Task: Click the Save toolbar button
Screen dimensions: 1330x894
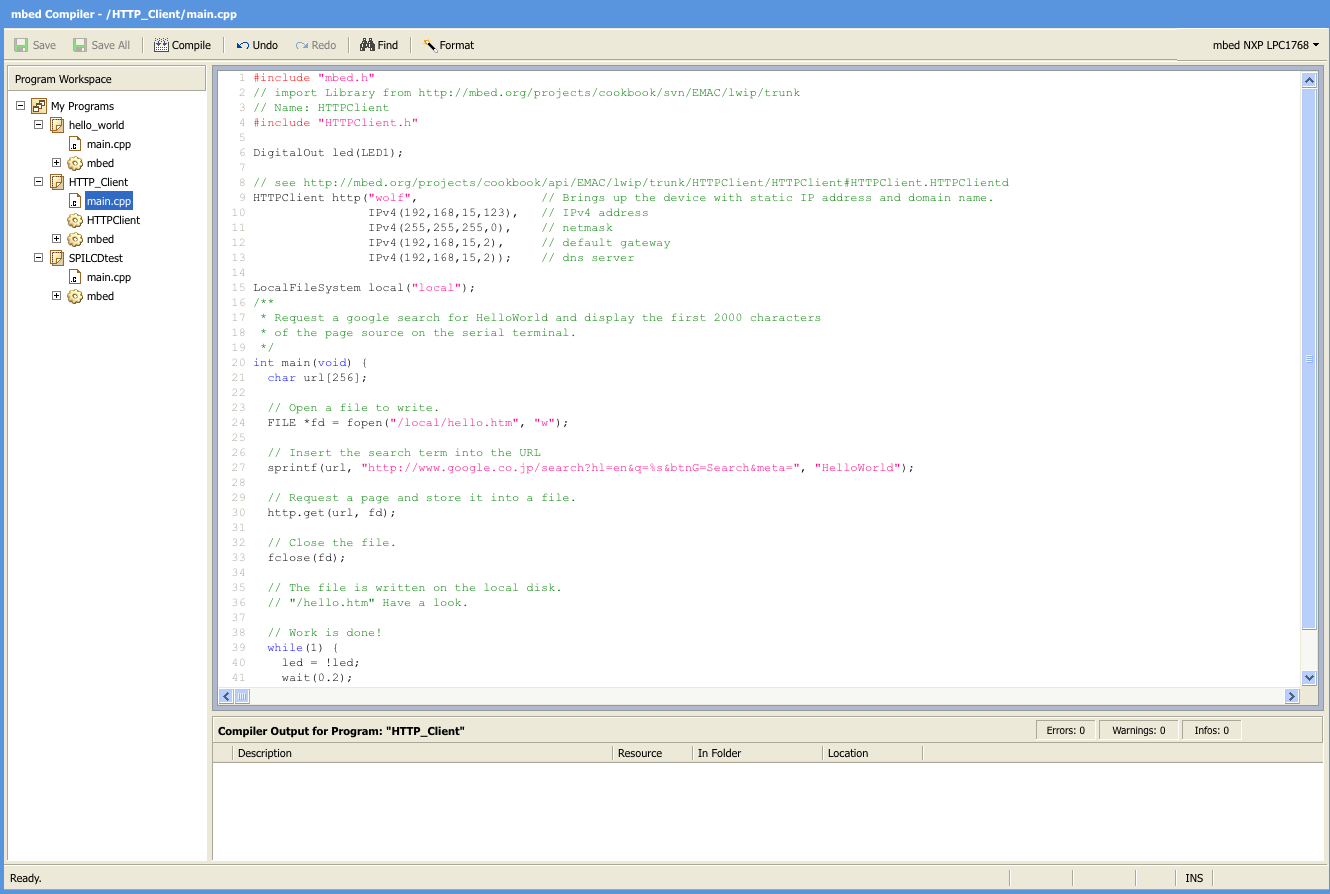Action: coord(35,45)
